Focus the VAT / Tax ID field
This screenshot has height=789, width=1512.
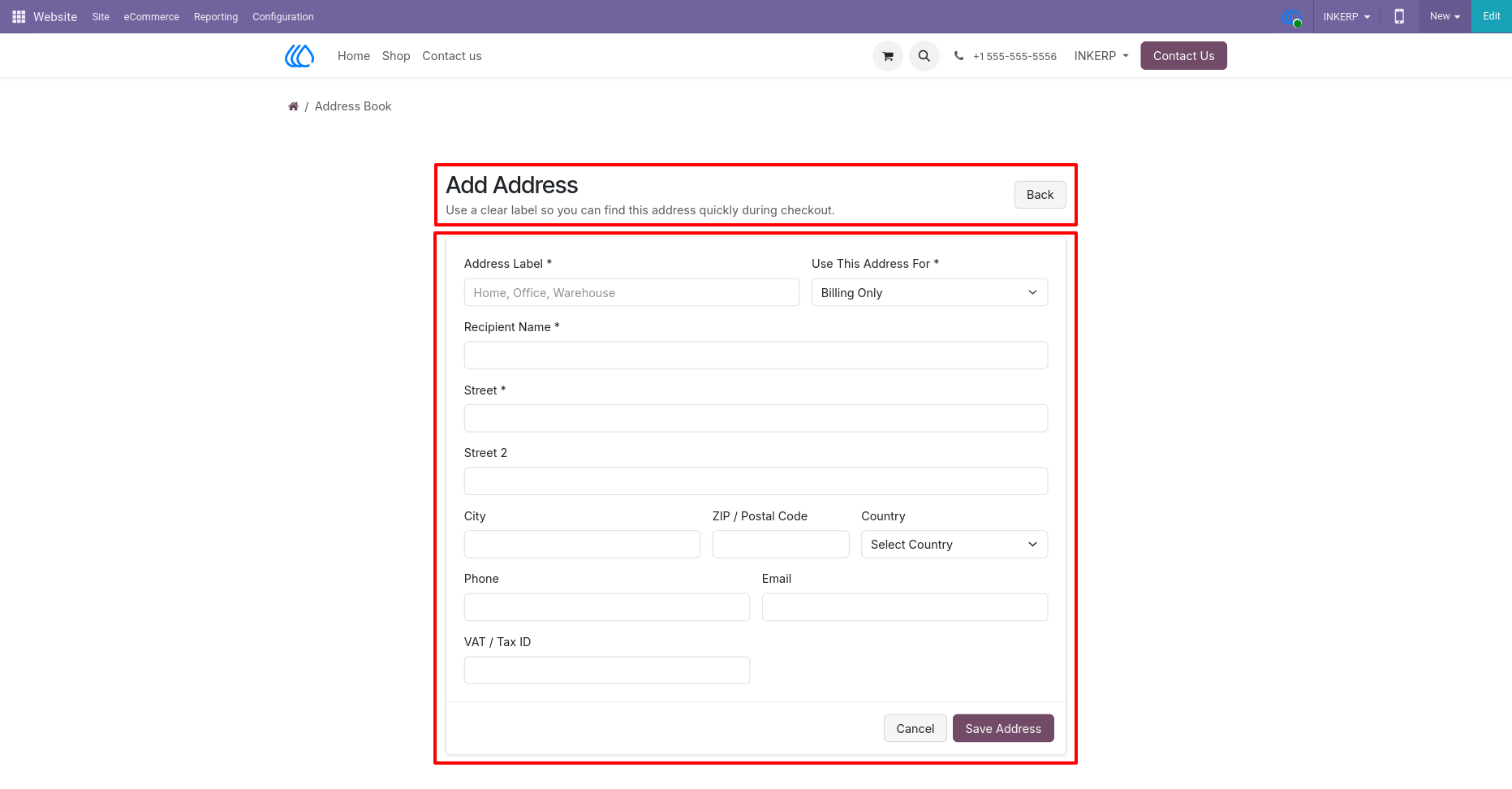(607, 670)
